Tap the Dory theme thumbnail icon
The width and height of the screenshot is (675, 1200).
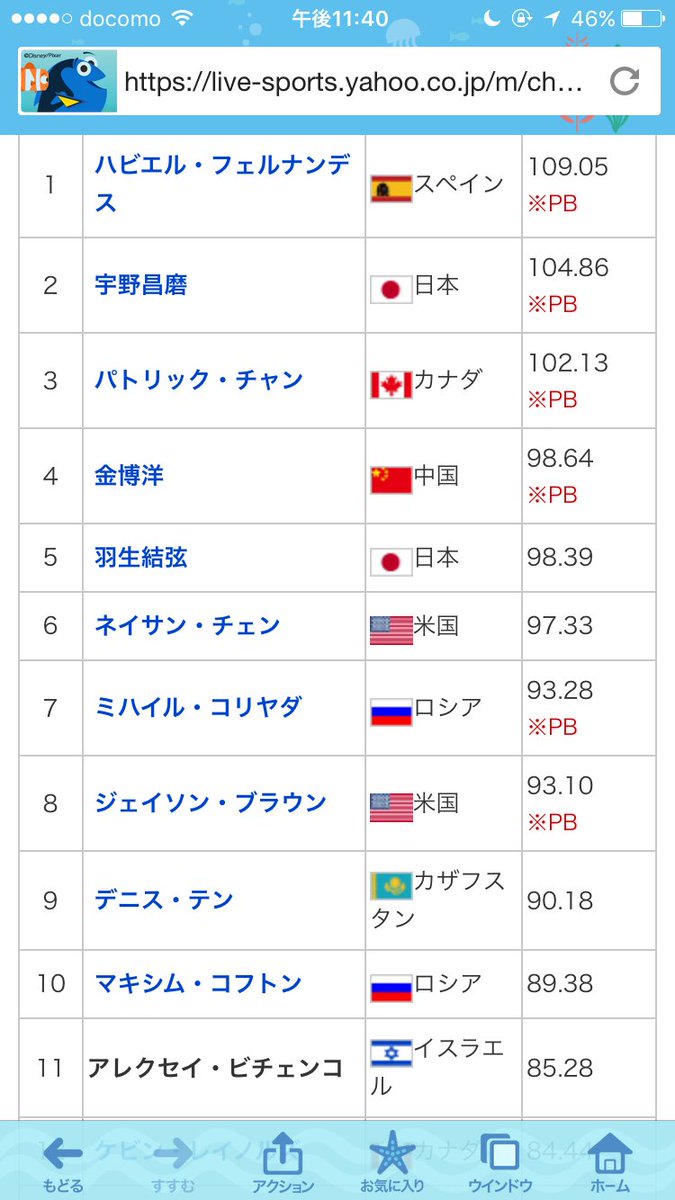pos(68,81)
